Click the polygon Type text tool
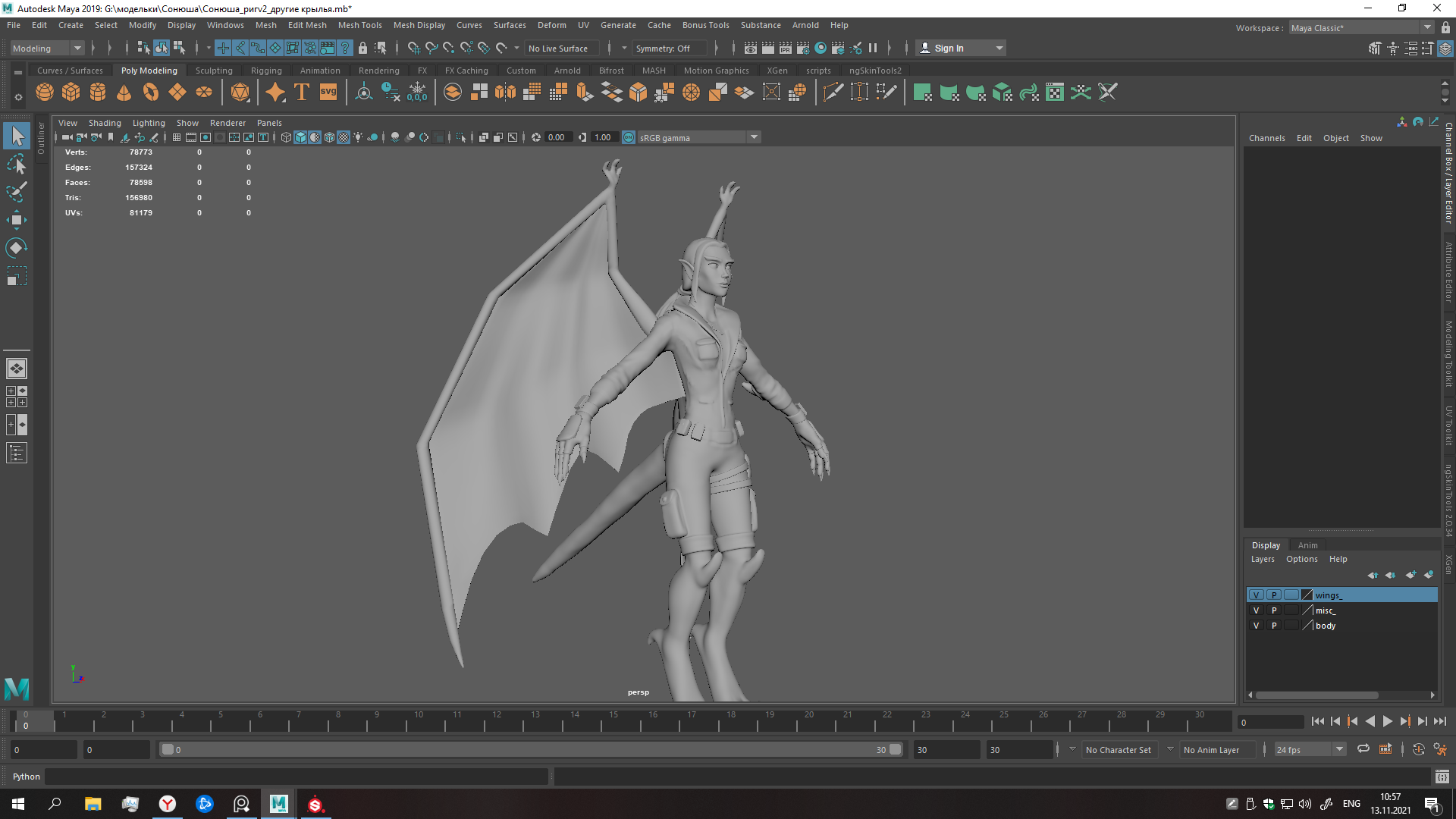Image resolution: width=1456 pixels, height=819 pixels. coord(302,93)
